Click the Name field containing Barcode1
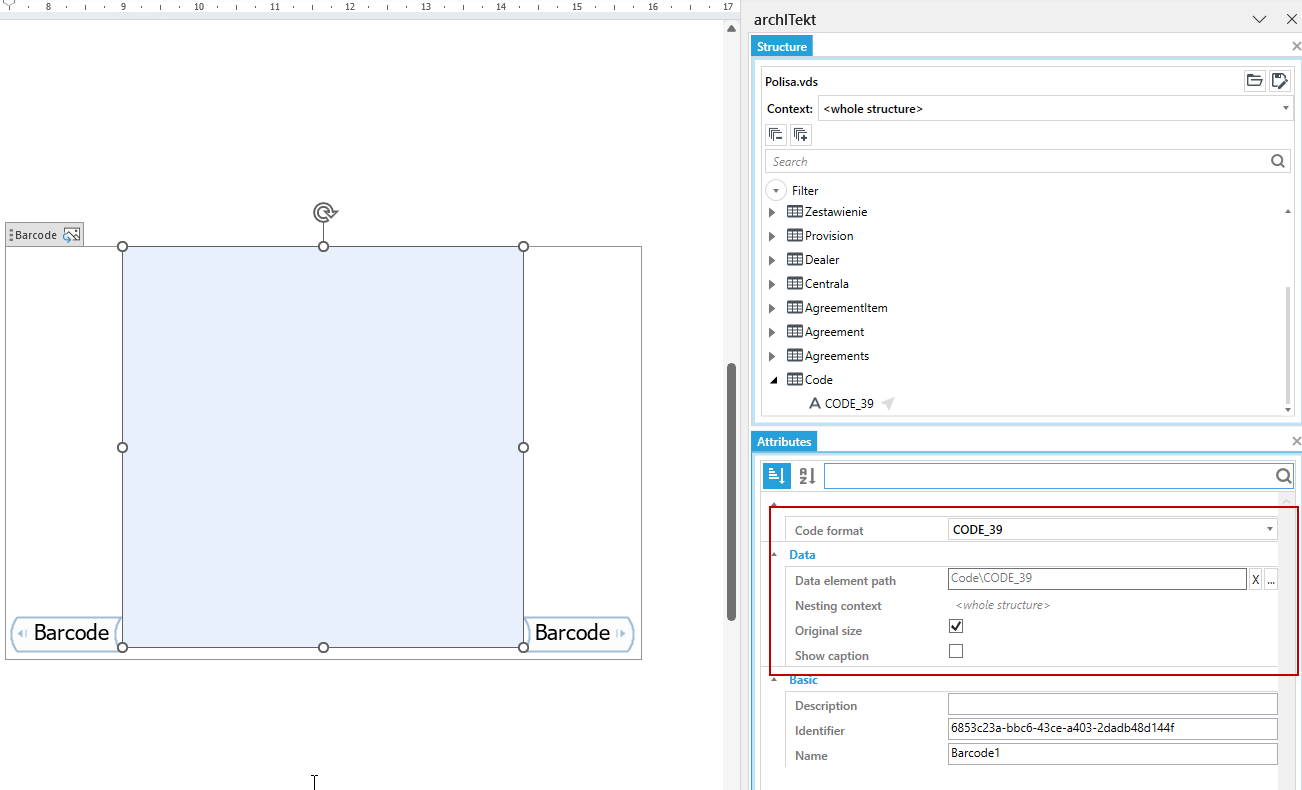This screenshot has height=790, width=1302. tap(1113, 754)
